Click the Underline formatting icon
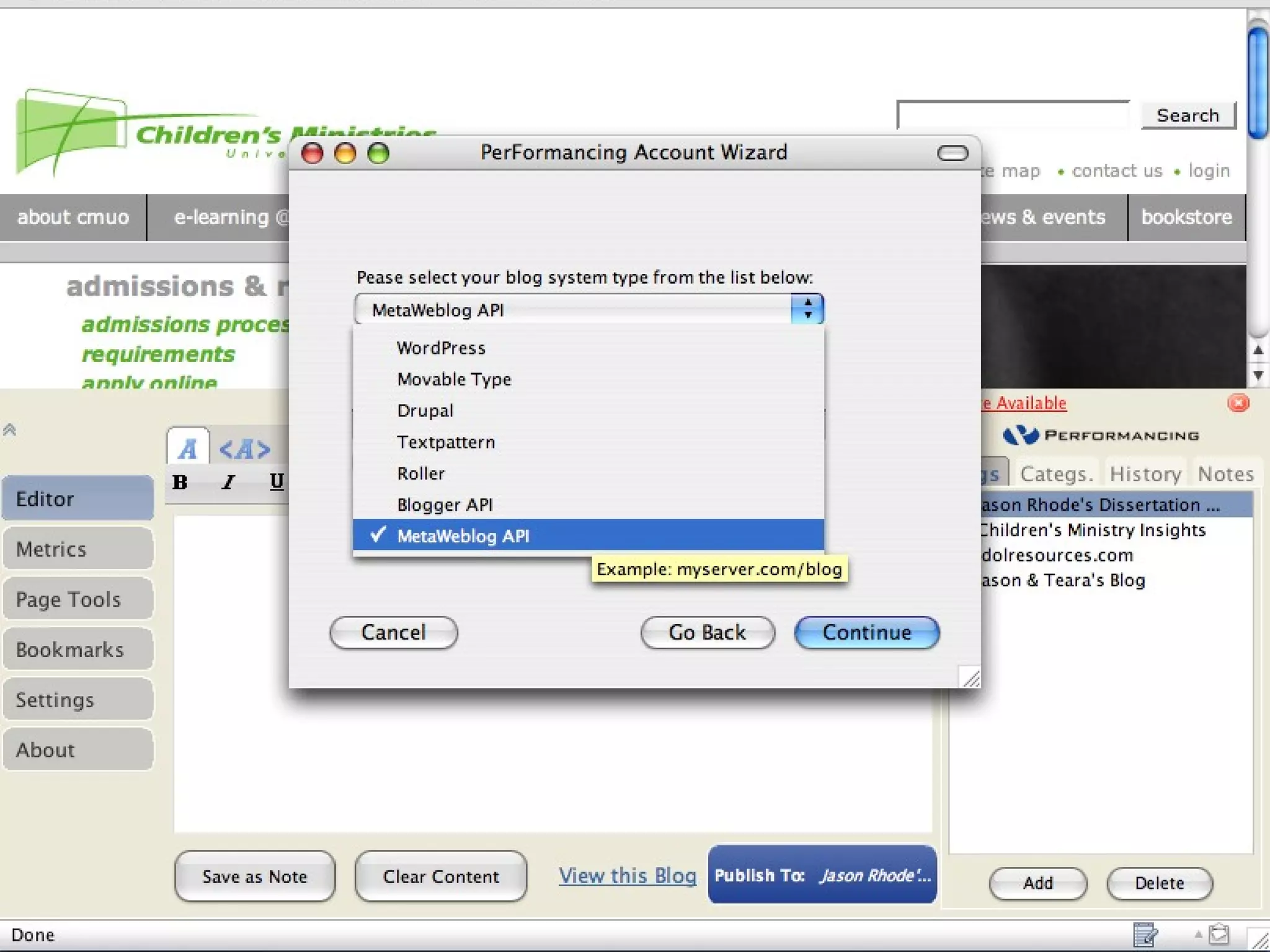This screenshot has width=1270, height=952. click(x=277, y=482)
